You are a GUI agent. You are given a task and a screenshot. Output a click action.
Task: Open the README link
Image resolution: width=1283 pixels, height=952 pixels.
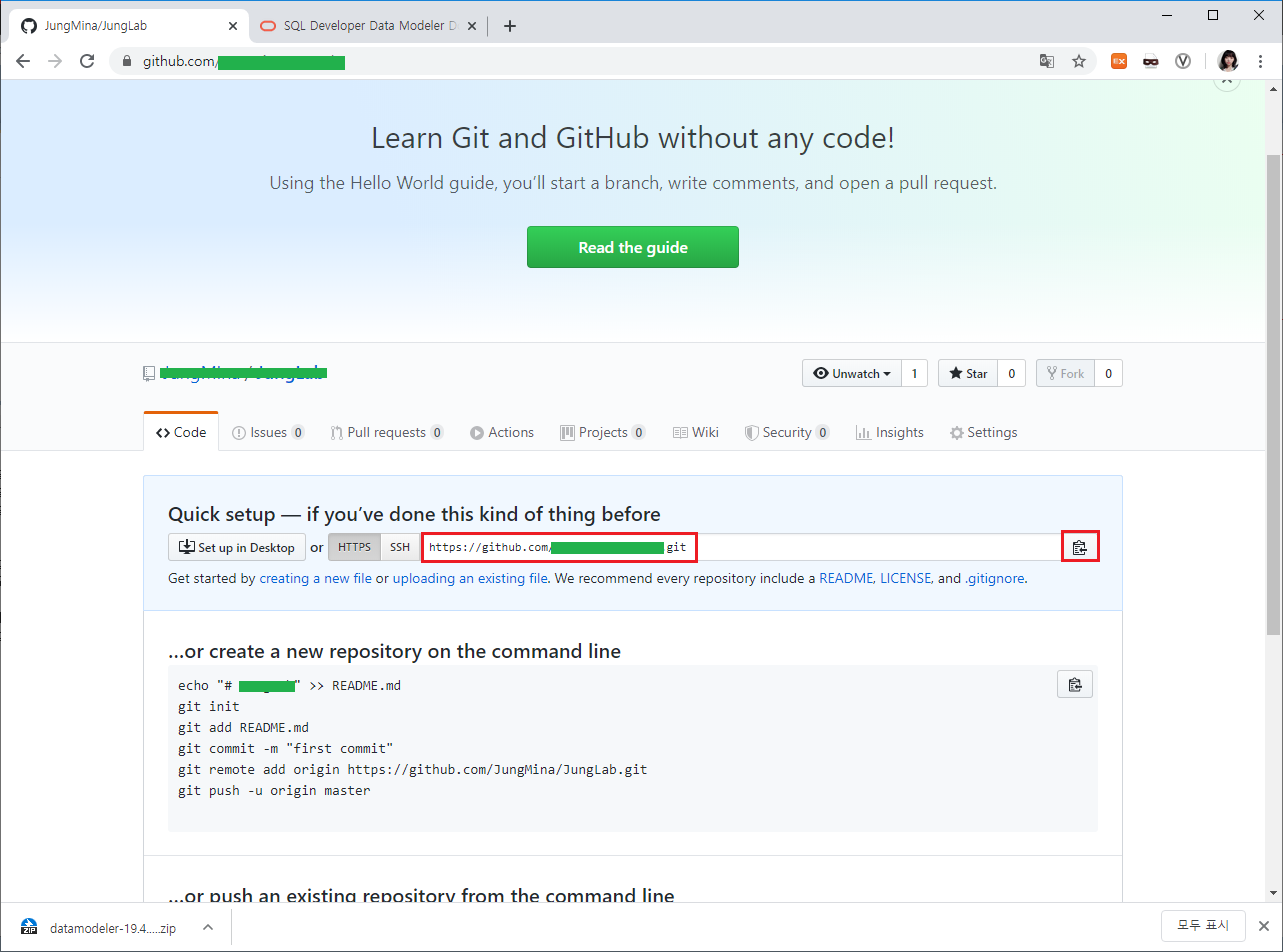pyautogui.click(x=846, y=578)
